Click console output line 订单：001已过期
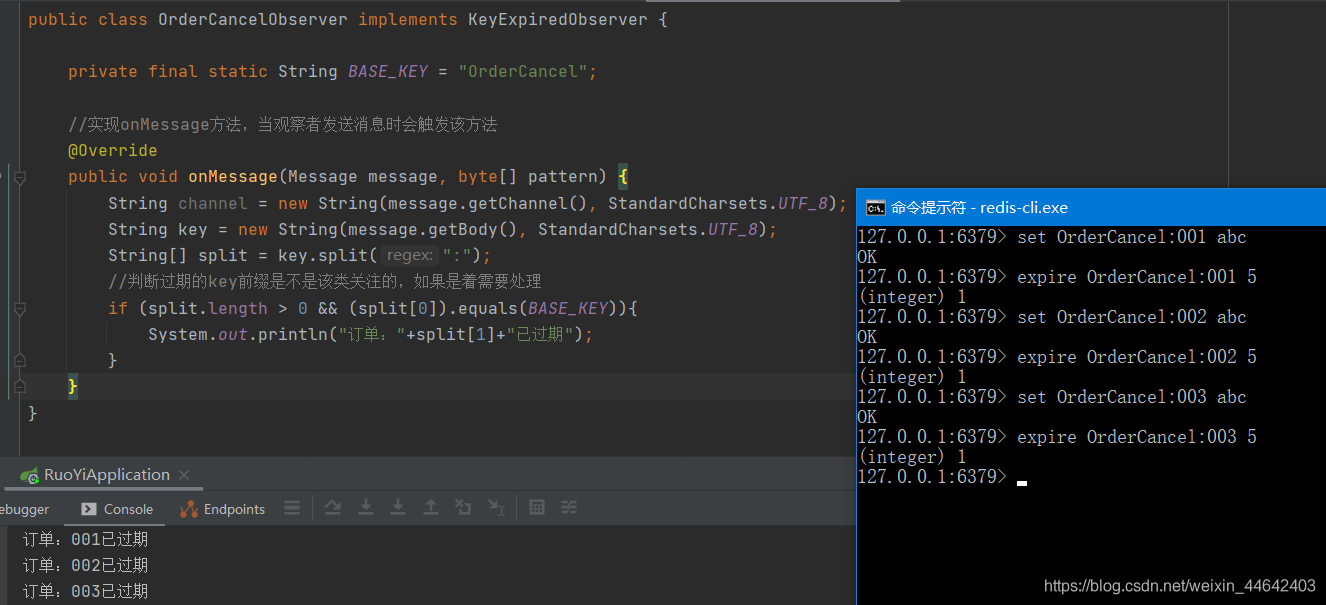Image resolution: width=1326 pixels, height=605 pixels. 86,540
